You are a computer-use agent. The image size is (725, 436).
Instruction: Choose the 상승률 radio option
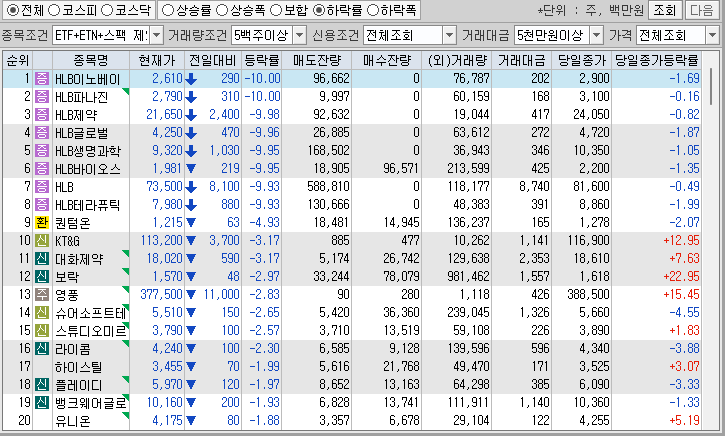pyautogui.click(x=168, y=10)
